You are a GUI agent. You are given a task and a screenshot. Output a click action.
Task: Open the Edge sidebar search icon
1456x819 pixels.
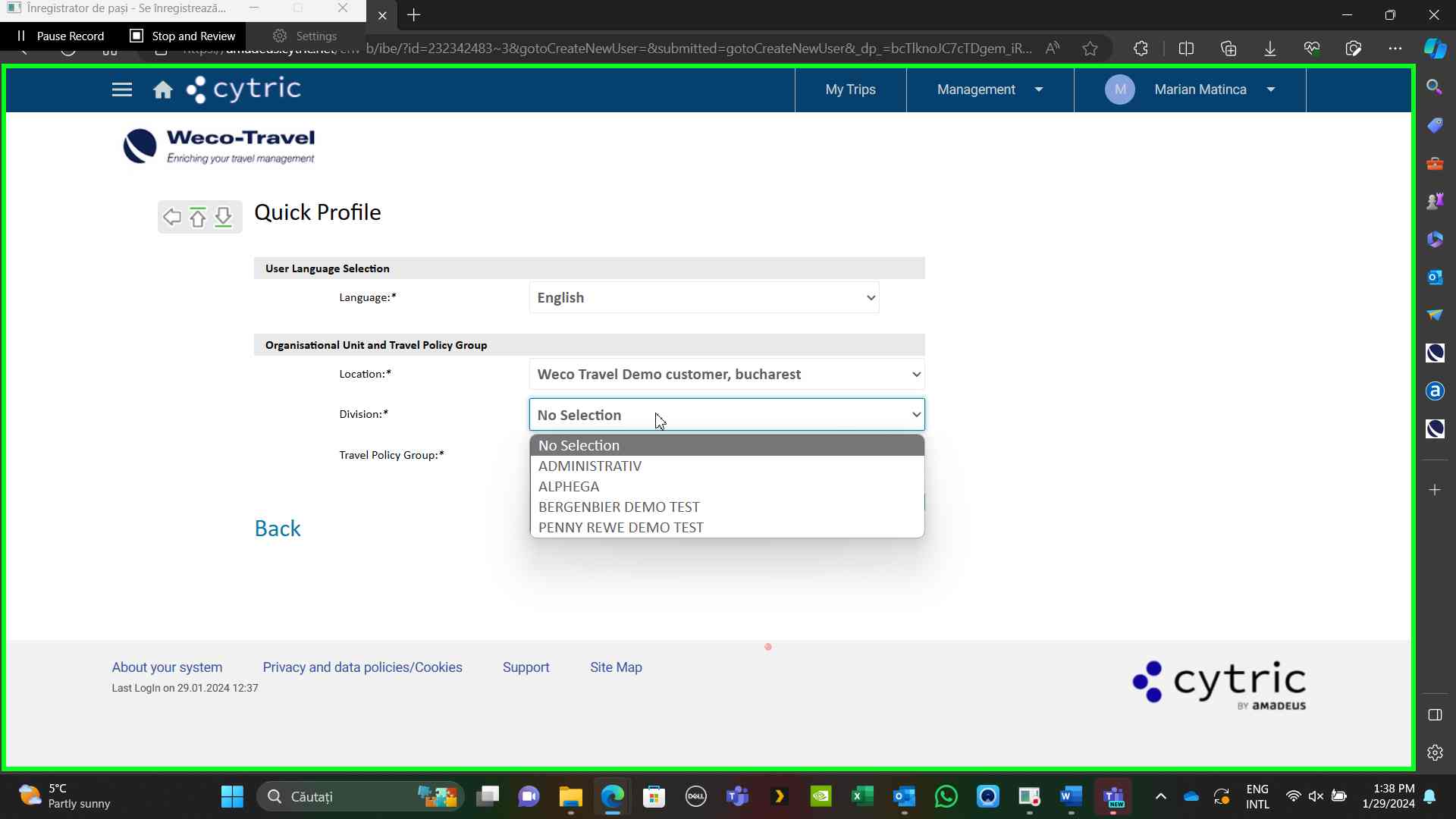pyautogui.click(x=1434, y=86)
